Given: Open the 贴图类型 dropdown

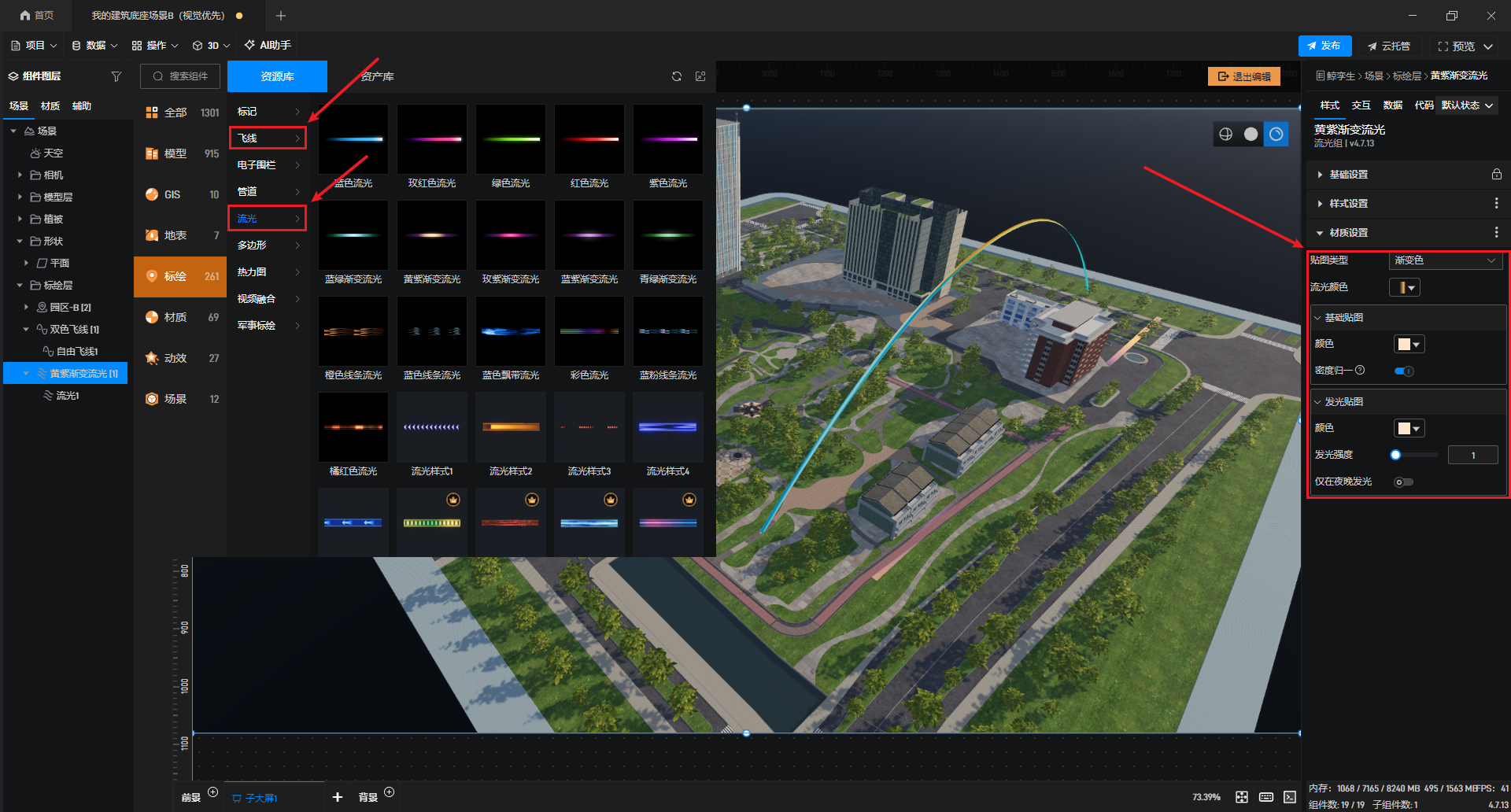Looking at the screenshot, I should click(1445, 260).
